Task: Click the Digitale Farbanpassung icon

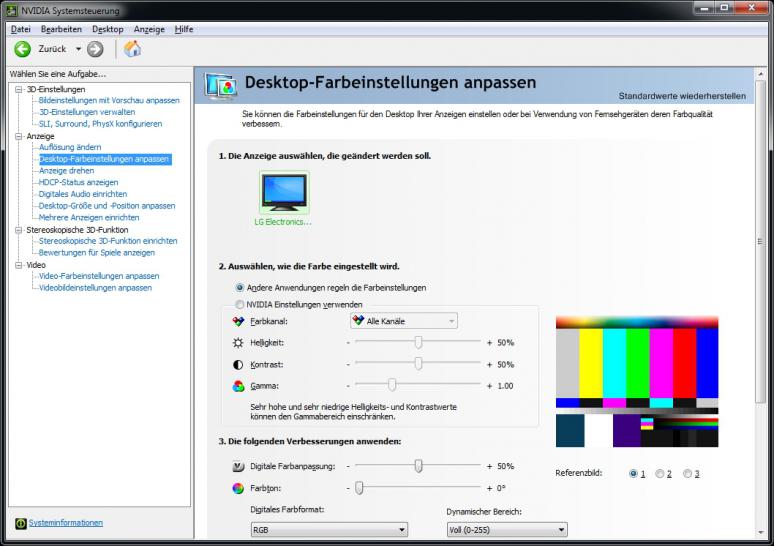Action: [x=238, y=466]
